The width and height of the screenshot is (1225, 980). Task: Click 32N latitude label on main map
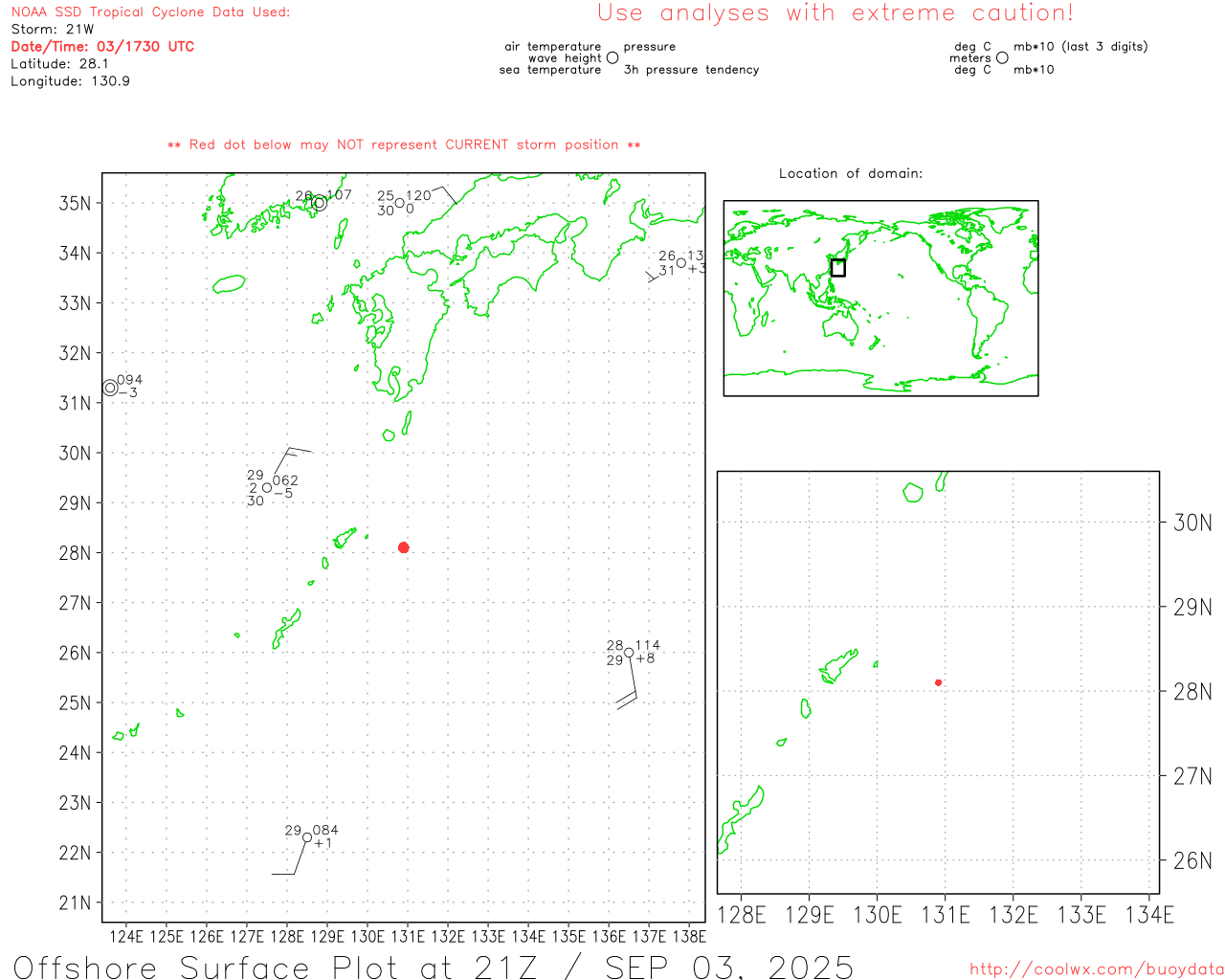(x=76, y=353)
